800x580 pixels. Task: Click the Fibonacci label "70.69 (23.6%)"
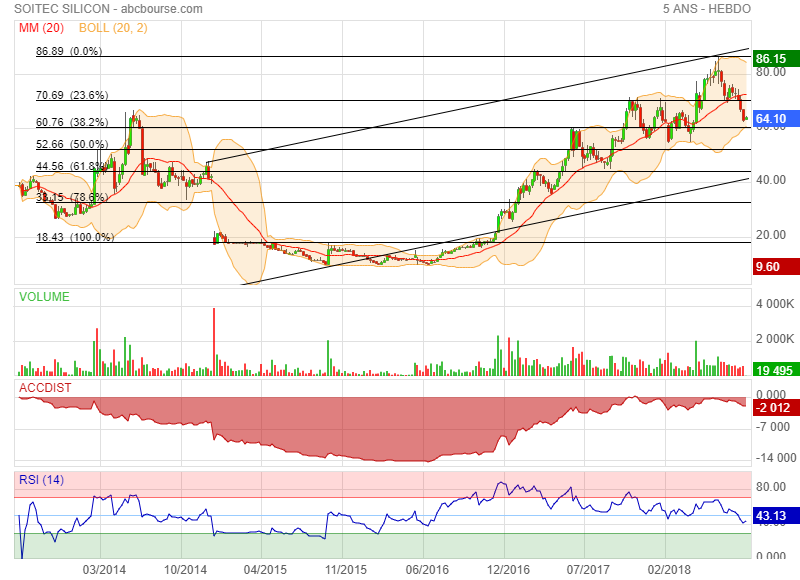pos(72,95)
